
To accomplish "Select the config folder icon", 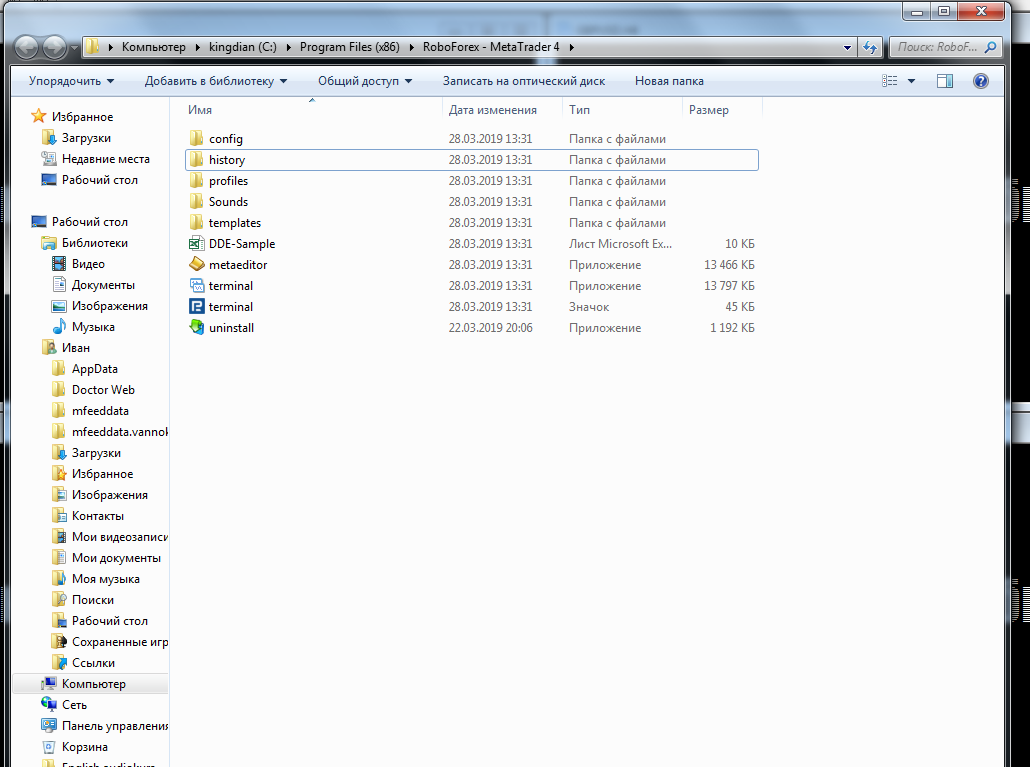I will pos(196,139).
